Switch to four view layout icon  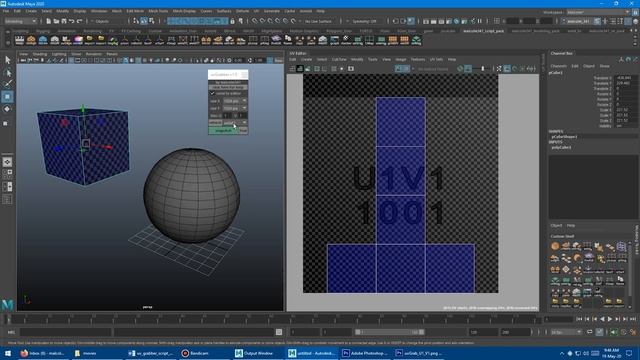7,174
